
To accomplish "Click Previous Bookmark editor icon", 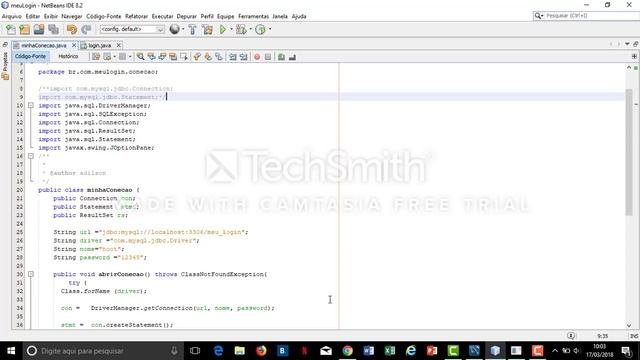I will (197, 57).
